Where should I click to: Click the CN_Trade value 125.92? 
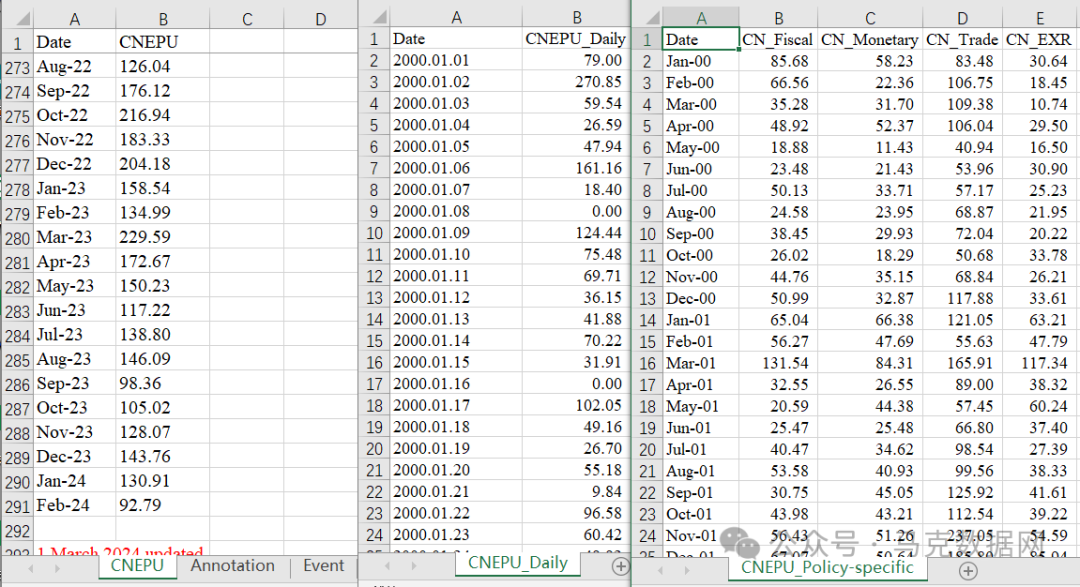click(962, 493)
